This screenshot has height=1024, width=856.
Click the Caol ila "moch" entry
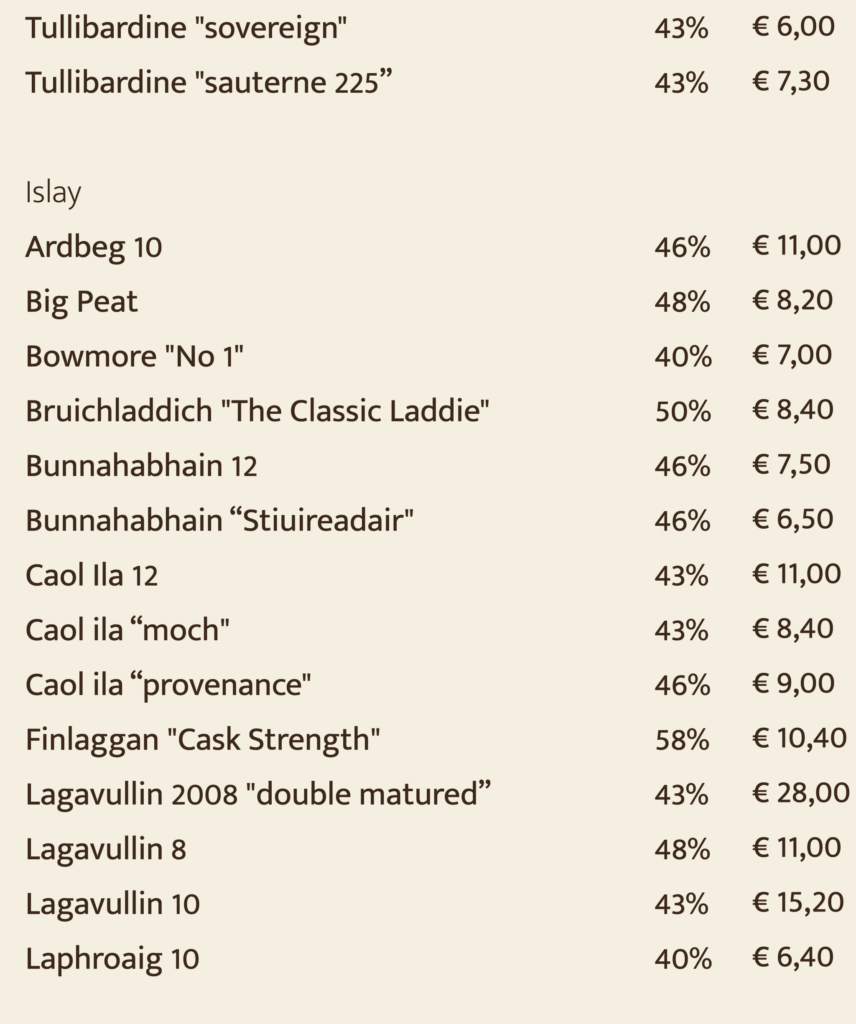[x=127, y=630]
